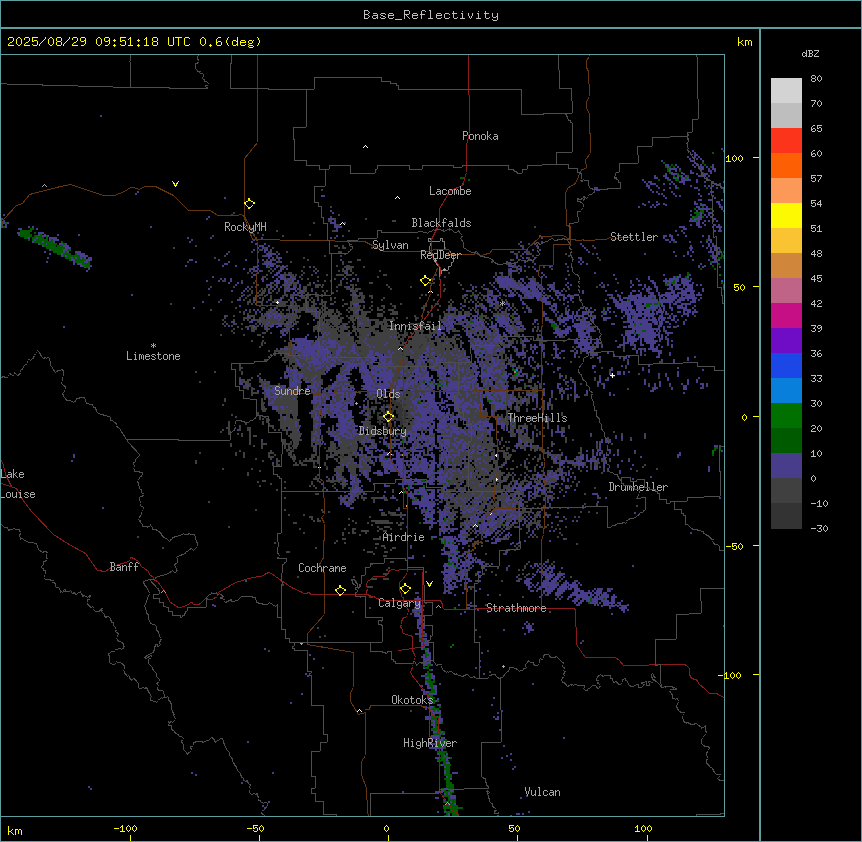Click the 100 tick on right axis

click(734, 158)
